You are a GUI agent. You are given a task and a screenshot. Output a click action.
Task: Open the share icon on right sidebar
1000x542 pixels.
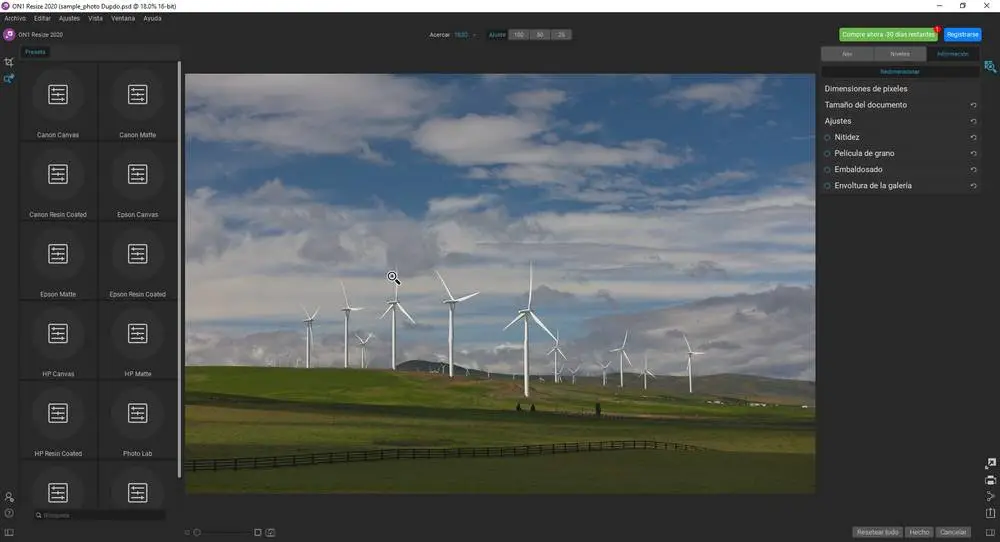point(990,496)
